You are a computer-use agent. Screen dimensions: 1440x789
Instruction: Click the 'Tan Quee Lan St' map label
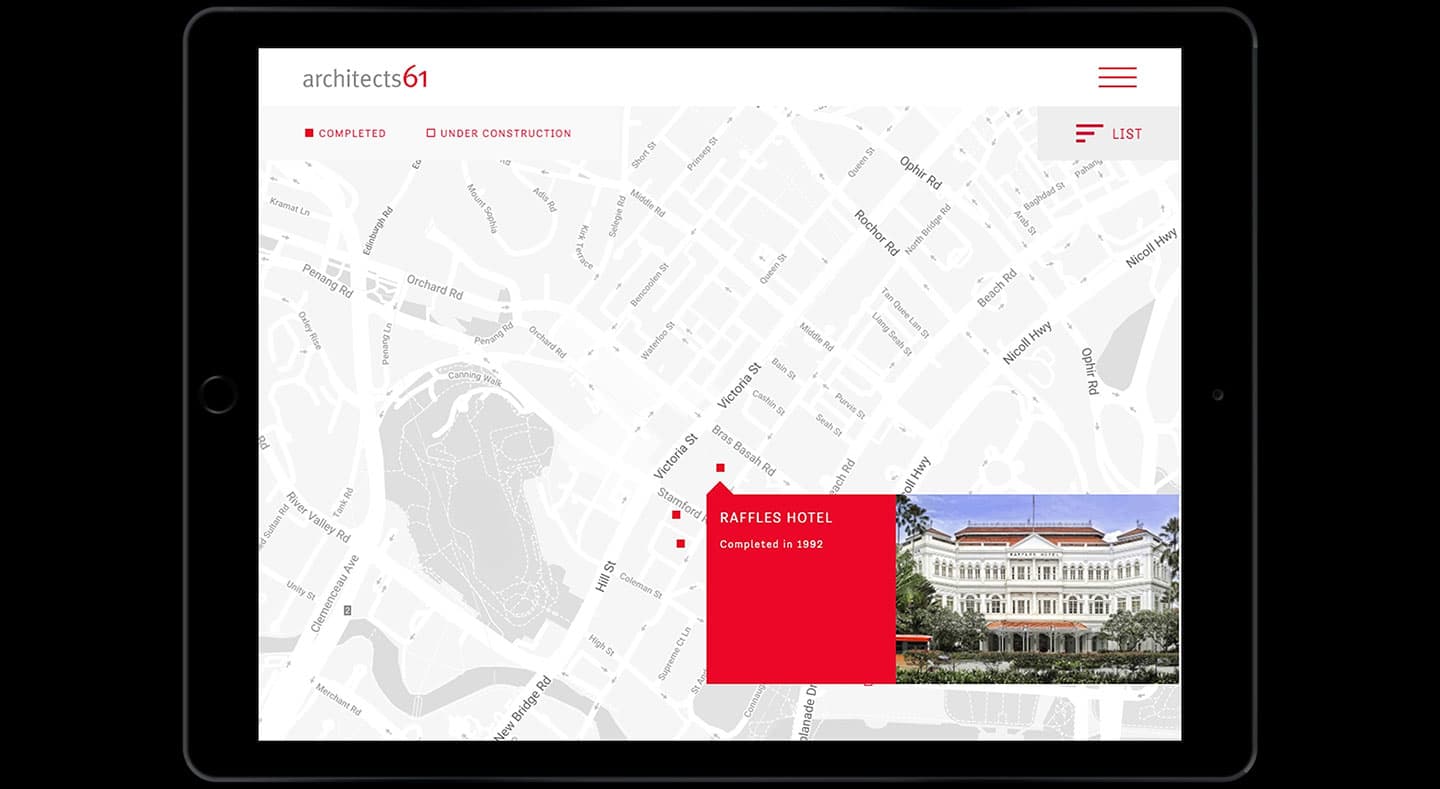[905, 312]
